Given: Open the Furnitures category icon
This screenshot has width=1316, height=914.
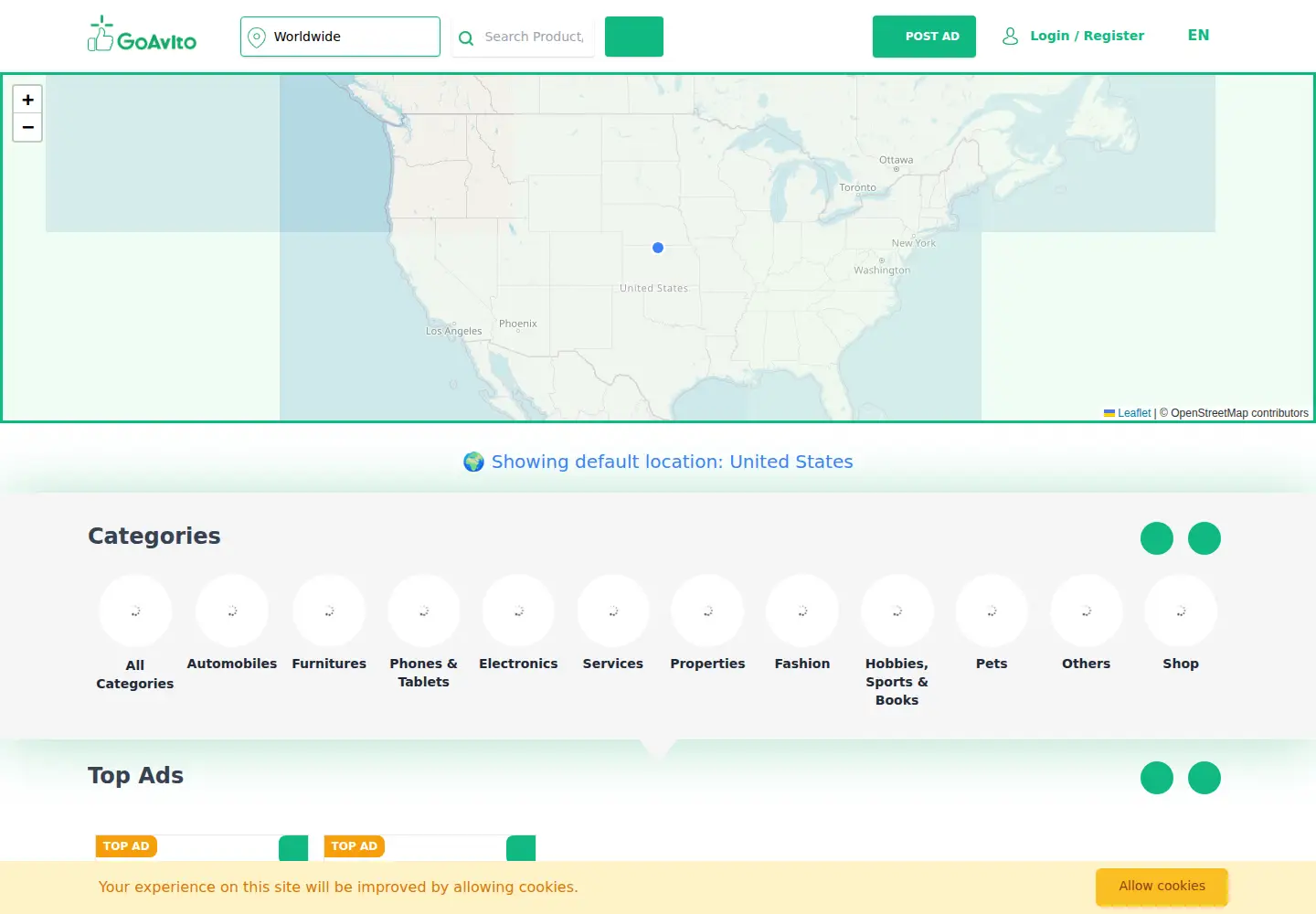Looking at the screenshot, I should coord(329,611).
